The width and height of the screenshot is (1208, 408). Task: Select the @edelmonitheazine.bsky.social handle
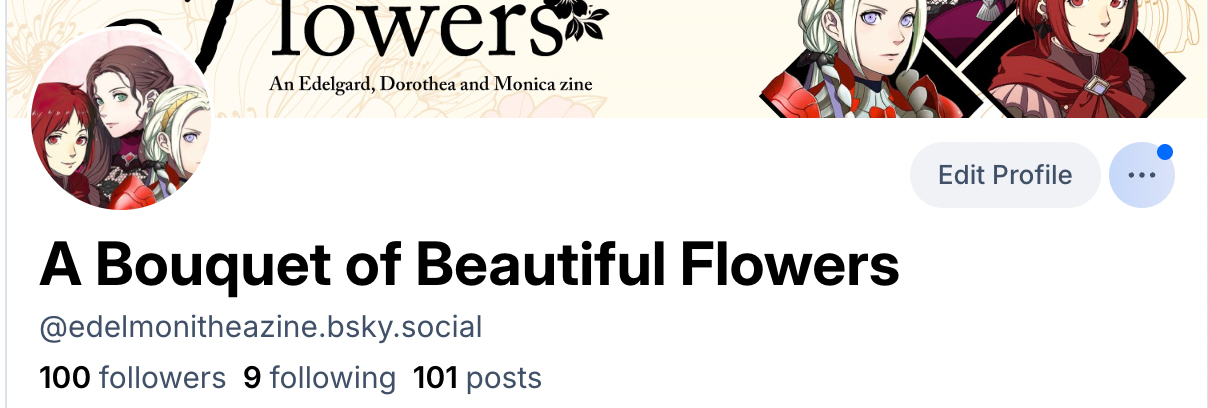[260, 327]
